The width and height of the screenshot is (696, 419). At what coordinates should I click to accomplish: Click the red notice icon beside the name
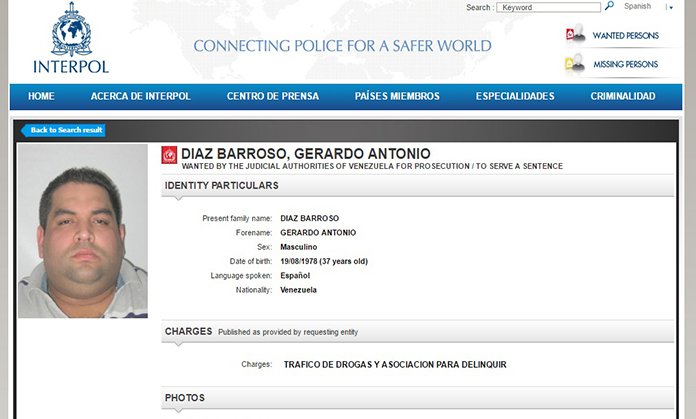coord(169,155)
